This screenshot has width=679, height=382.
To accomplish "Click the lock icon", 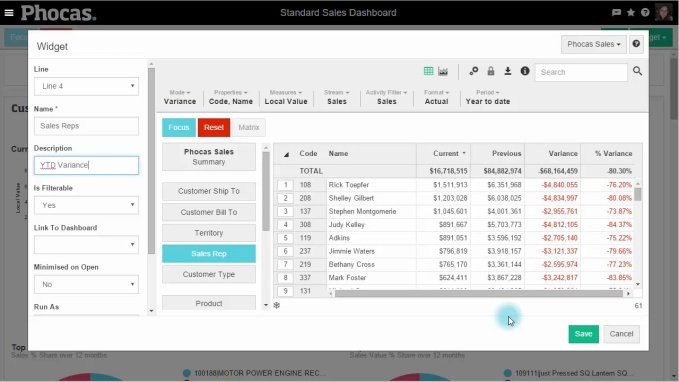I will pos(491,71).
